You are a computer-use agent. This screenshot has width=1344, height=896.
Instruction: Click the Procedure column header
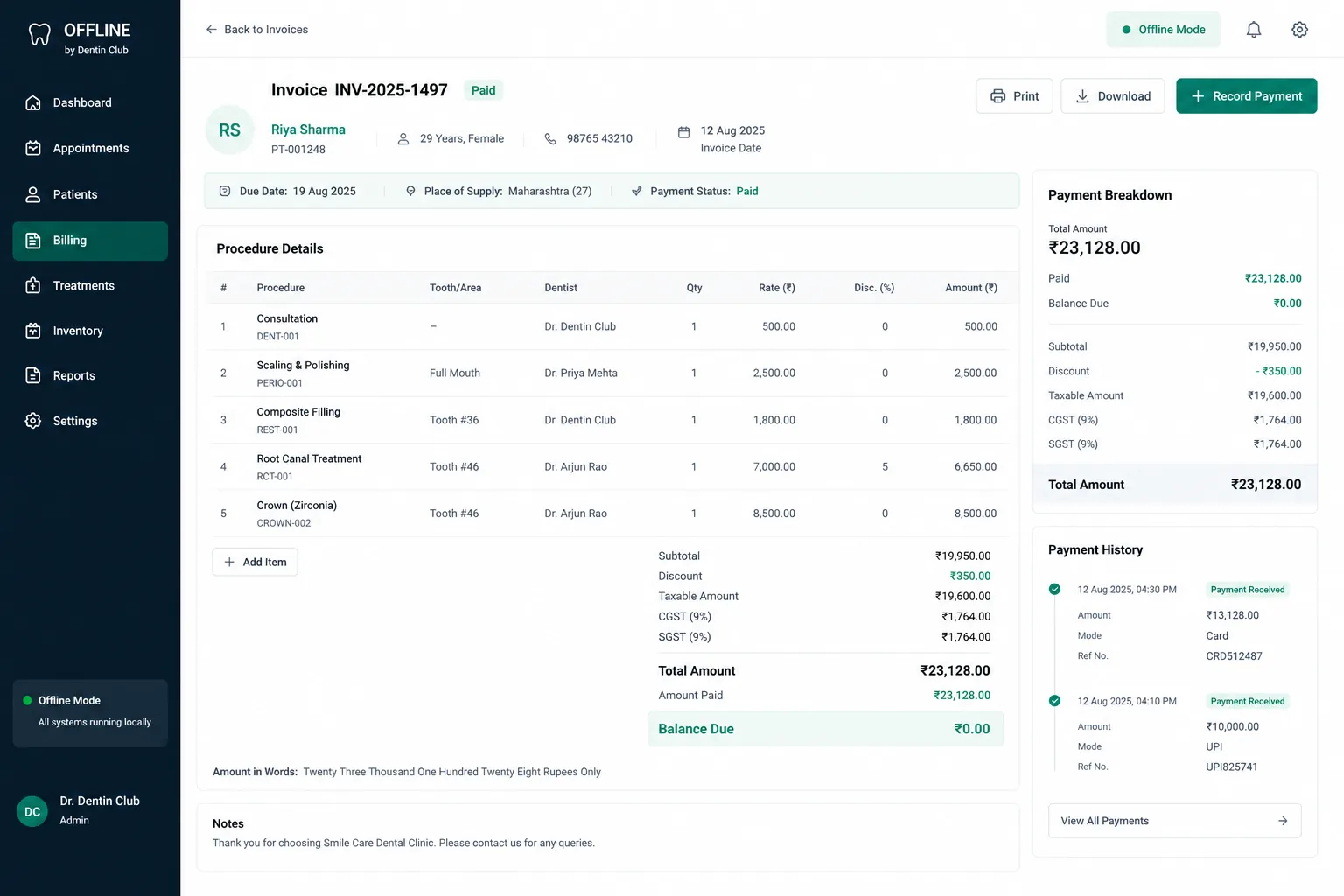coord(281,288)
